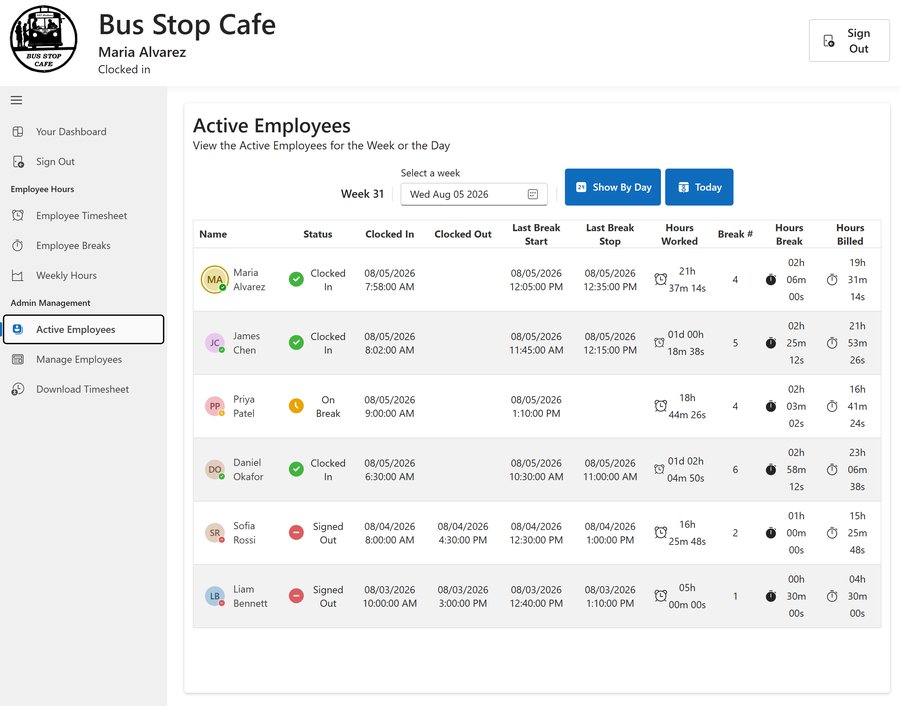Click the Employee Breaks stopwatch icon
Image resolution: width=900 pixels, height=706 pixels.
pyautogui.click(x=18, y=245)
